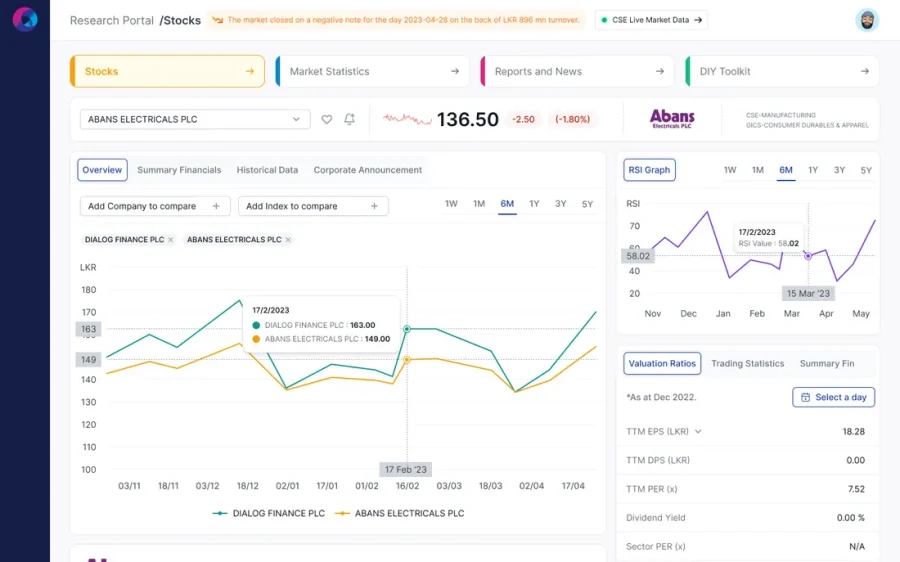Remove DIALOG FINANCE PLC chip with x
Image resolution: width=900 pixels, height=562 pixels.
pyautogui.click(x=170, y=240)
